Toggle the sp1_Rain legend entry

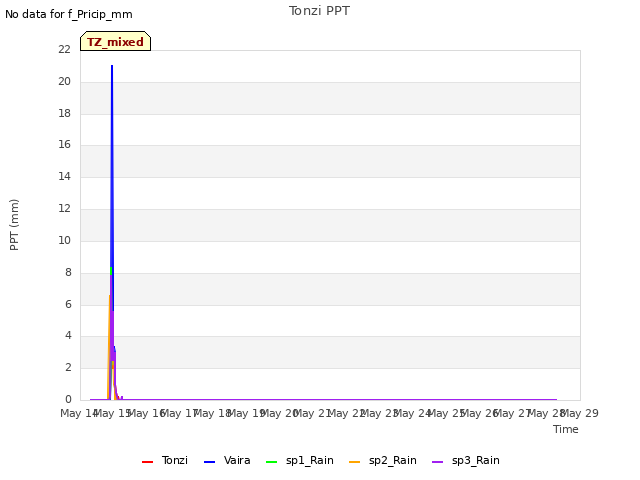[300, 460]
